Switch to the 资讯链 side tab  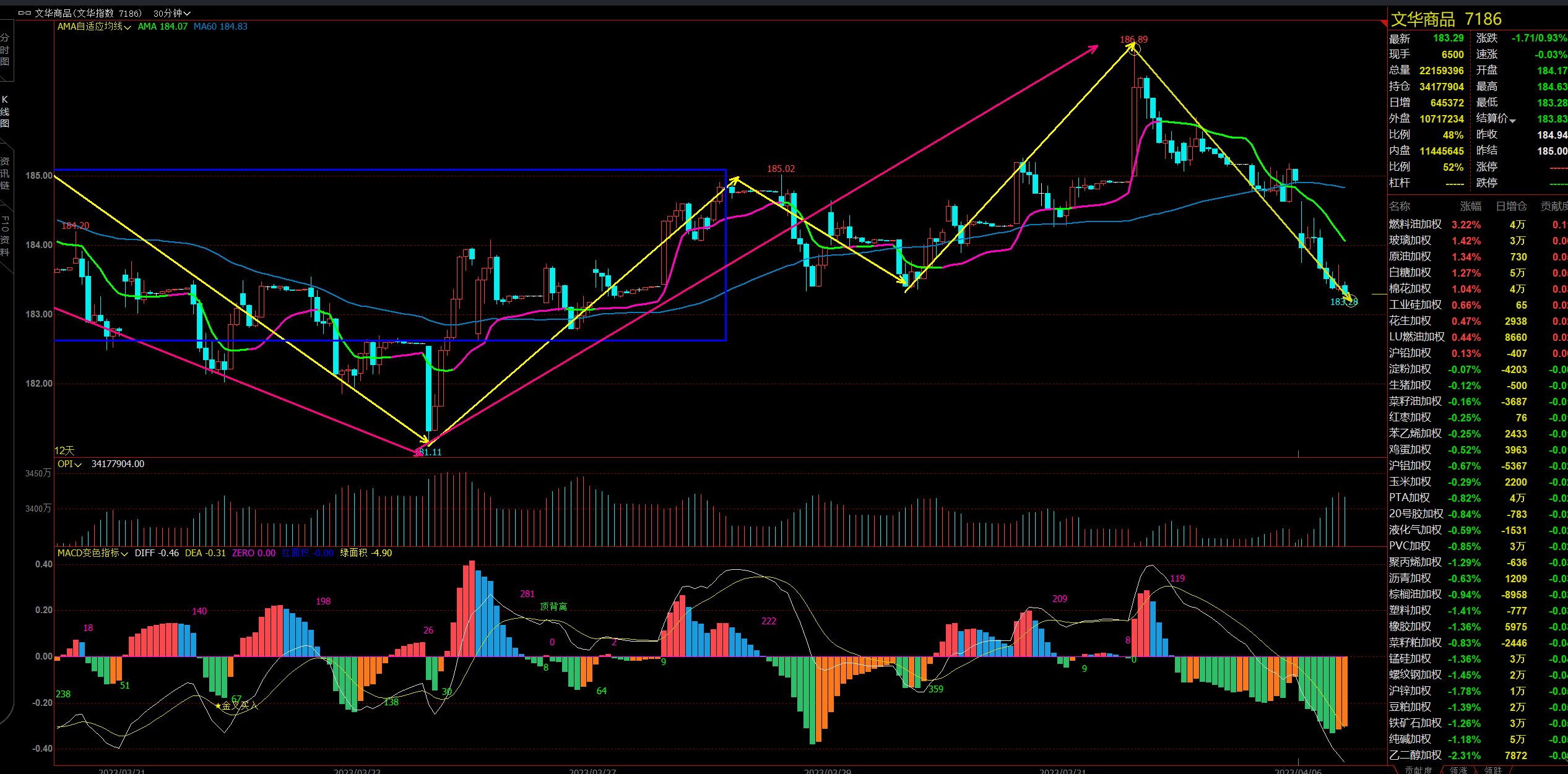click(x=5, y=173)
